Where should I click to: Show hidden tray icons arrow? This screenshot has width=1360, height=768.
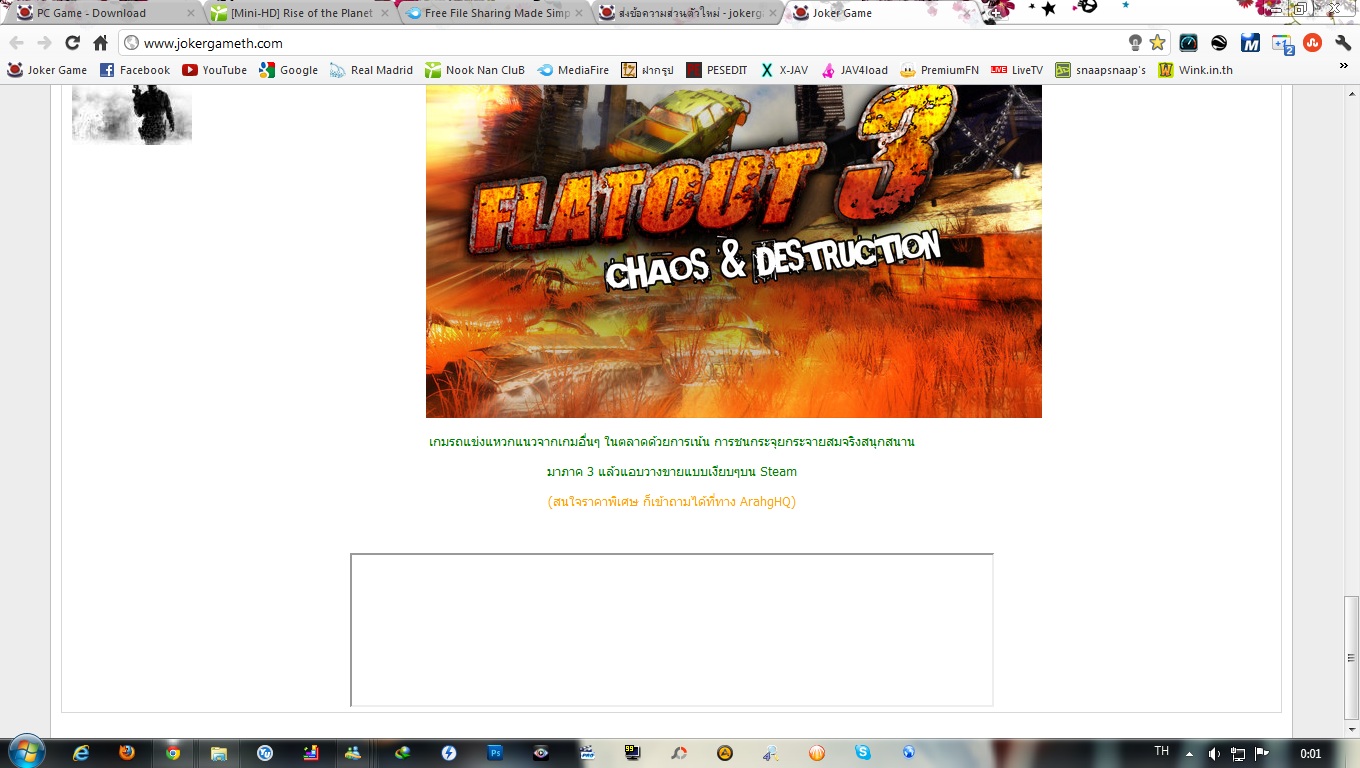click(1189, 754)
